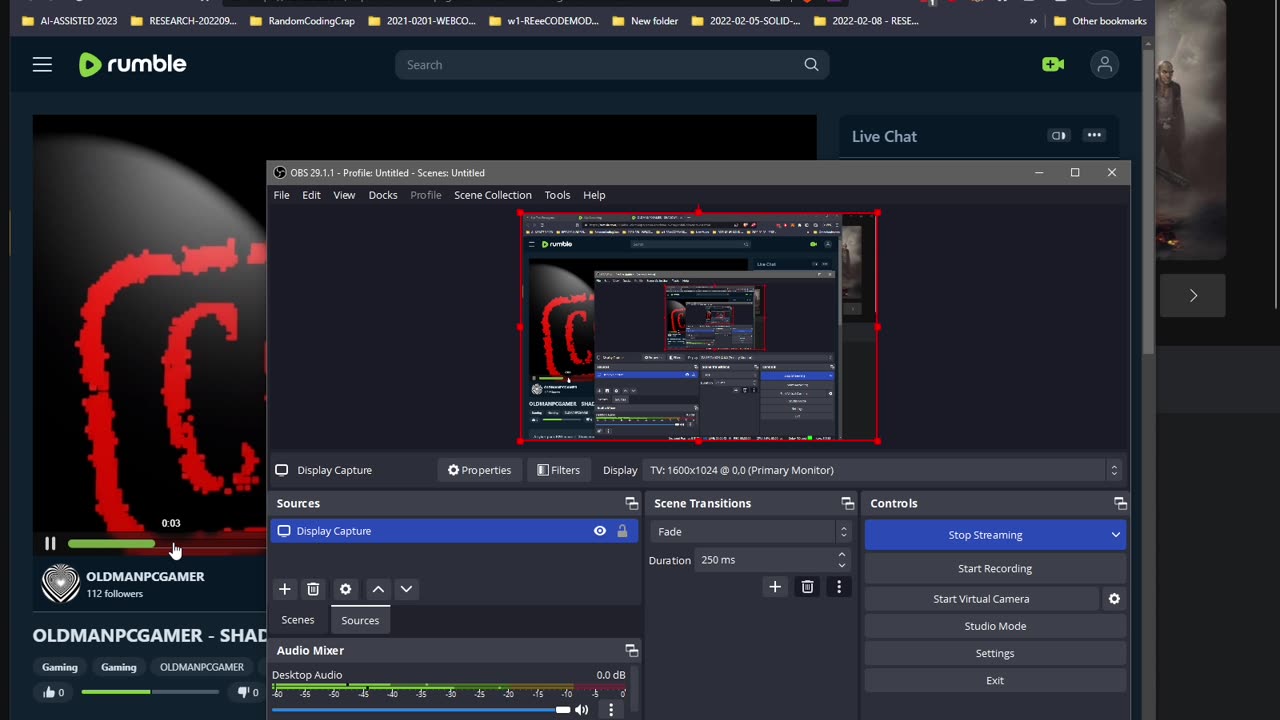1280x720 pixels.
Task: Decrease transition duration with down stepper
Action: [x=842, y=566]
